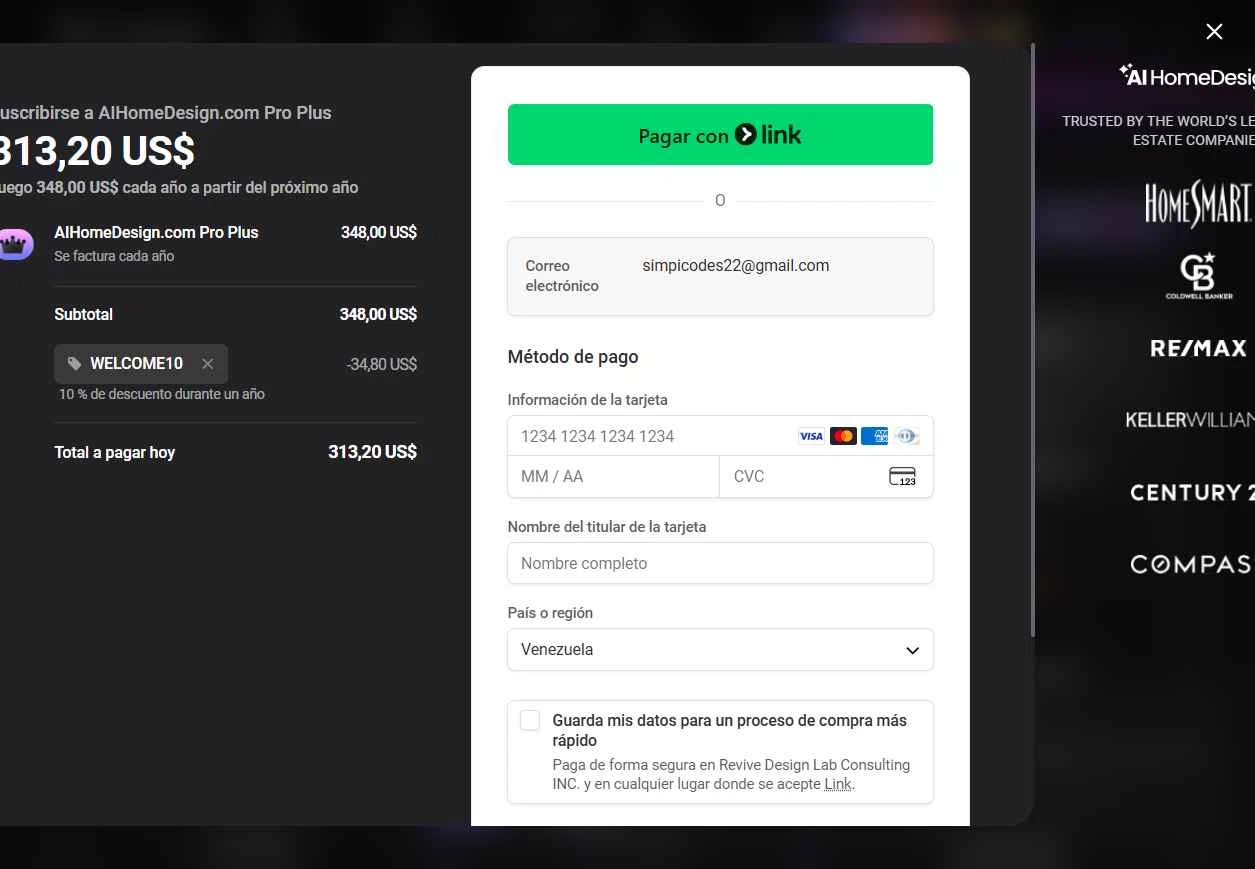Click the checkout vertical scrollbar
1255x869 pixels.
pyautogui.click(x=1032, y=340)
